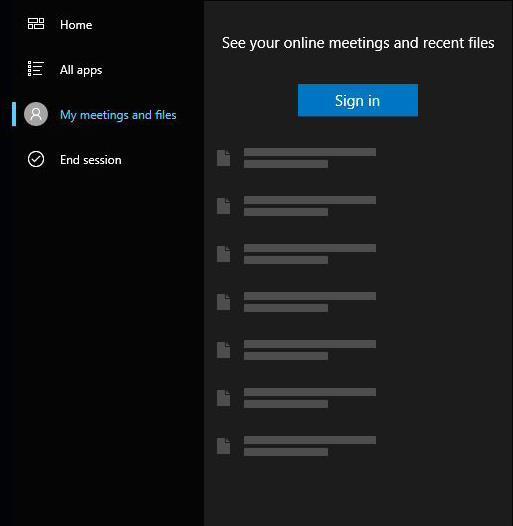Screen dimensions: 513x526
Task: Select the last placeholder file row
Action: pyautogui.click(x=296, y=446)
